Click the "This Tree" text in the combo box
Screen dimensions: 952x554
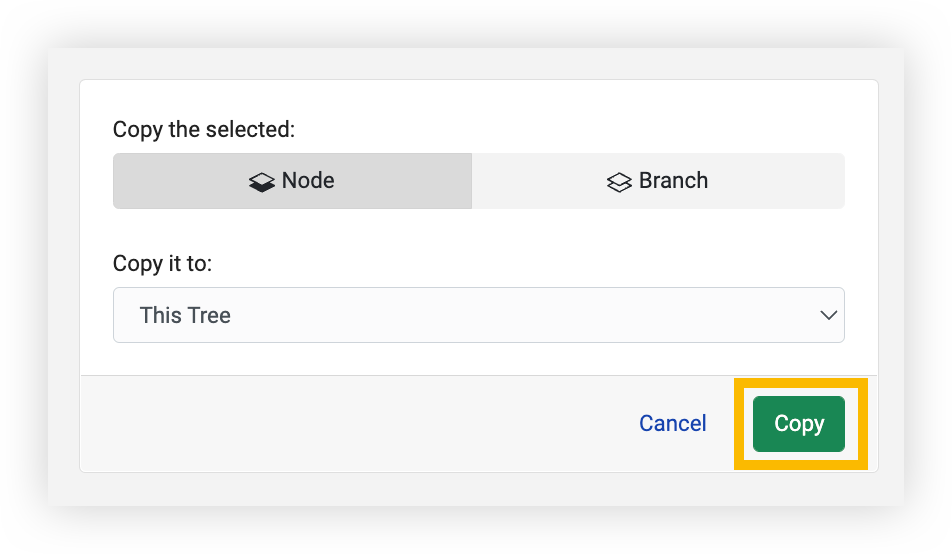(x=185, y=315)
